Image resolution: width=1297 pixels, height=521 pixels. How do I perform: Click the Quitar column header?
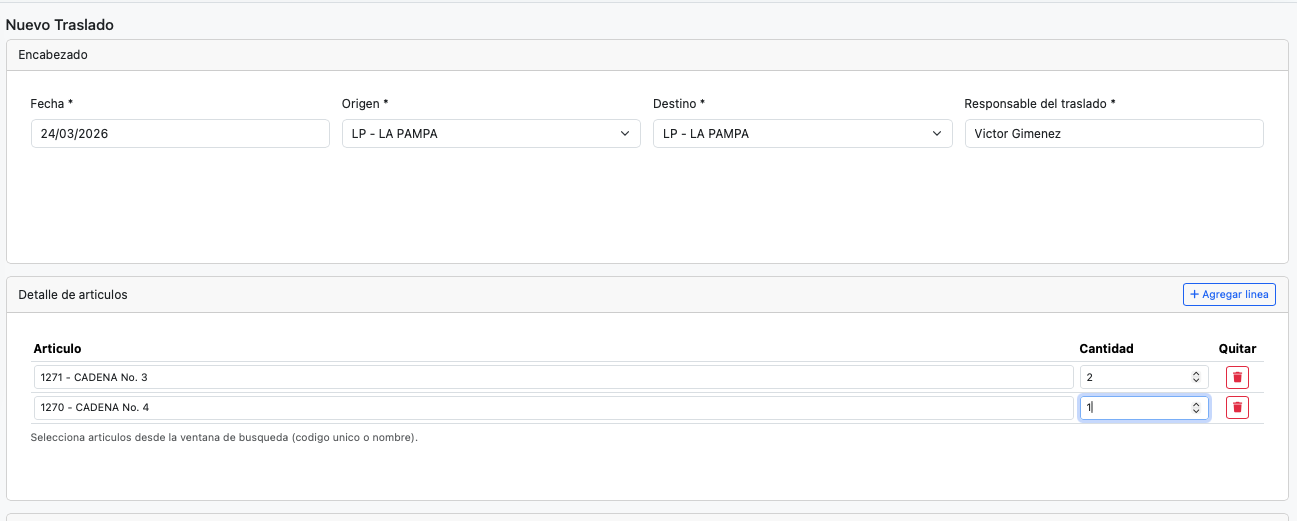(x=1237, y=348)
